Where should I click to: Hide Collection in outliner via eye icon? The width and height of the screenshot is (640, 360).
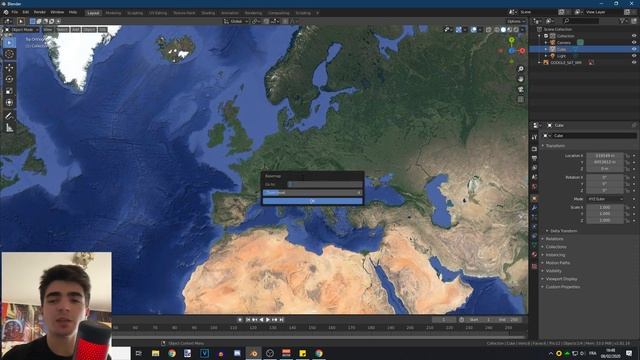pyautogui.click(x=634, y=36)
